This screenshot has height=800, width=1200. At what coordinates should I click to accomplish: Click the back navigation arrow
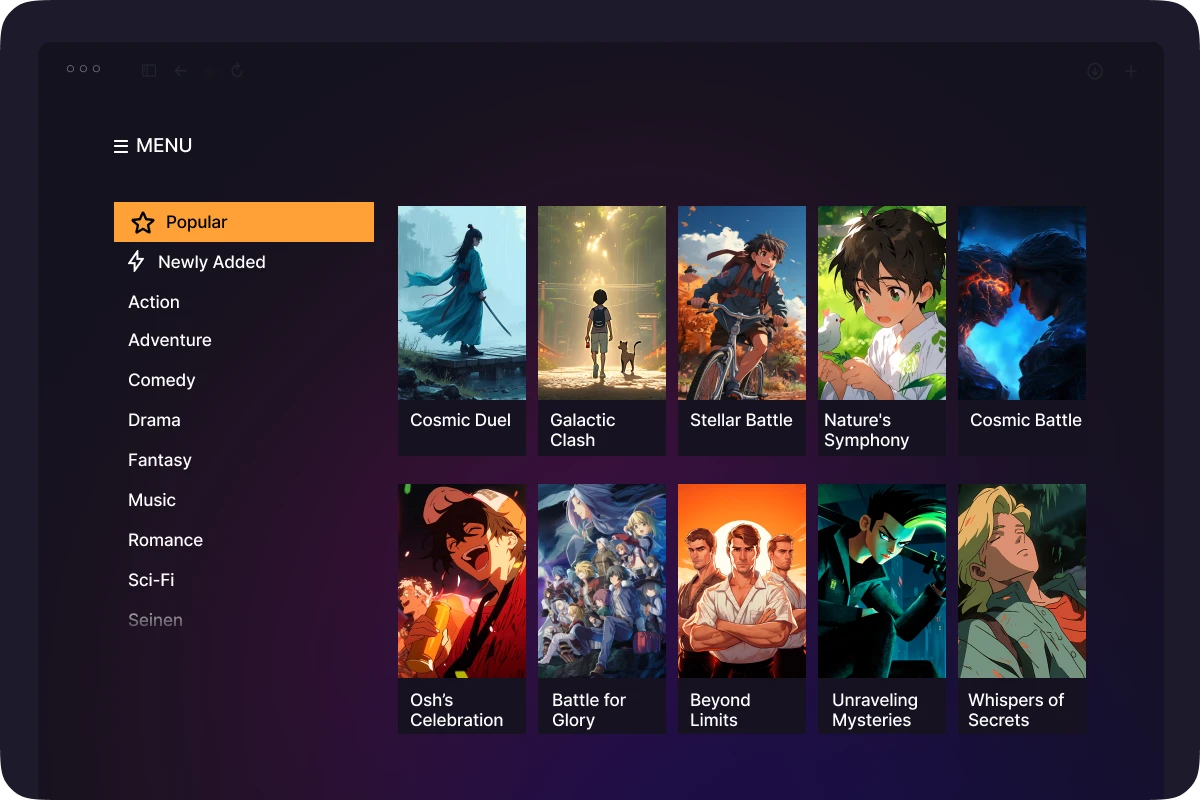180,70
